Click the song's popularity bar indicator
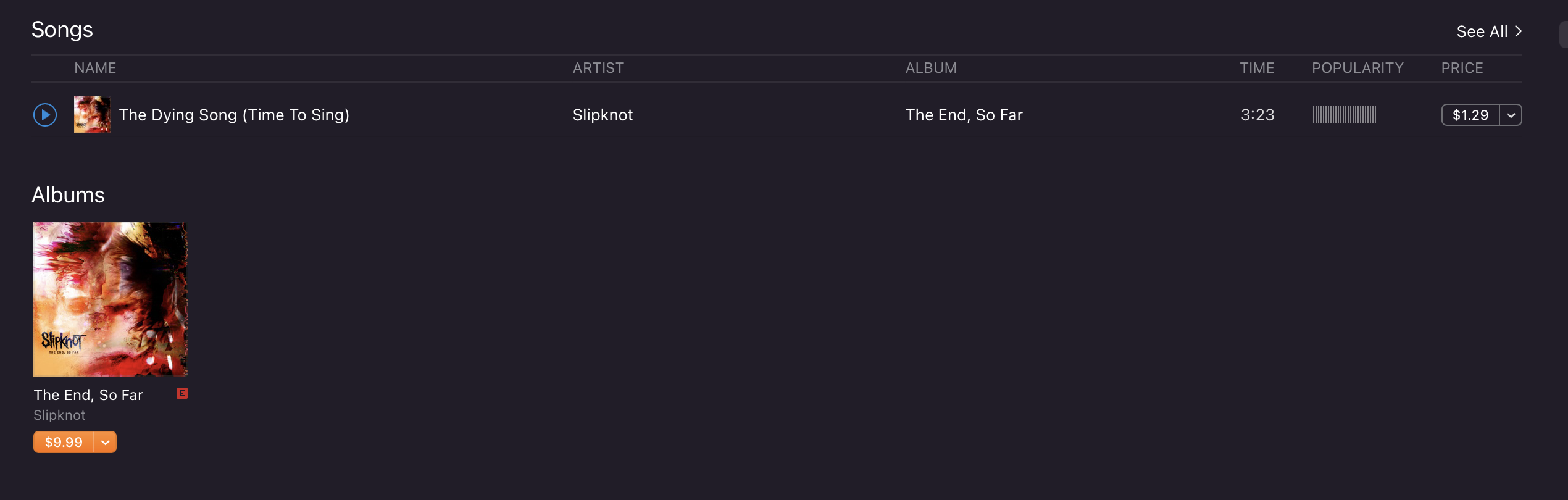 click(1344, 115)
